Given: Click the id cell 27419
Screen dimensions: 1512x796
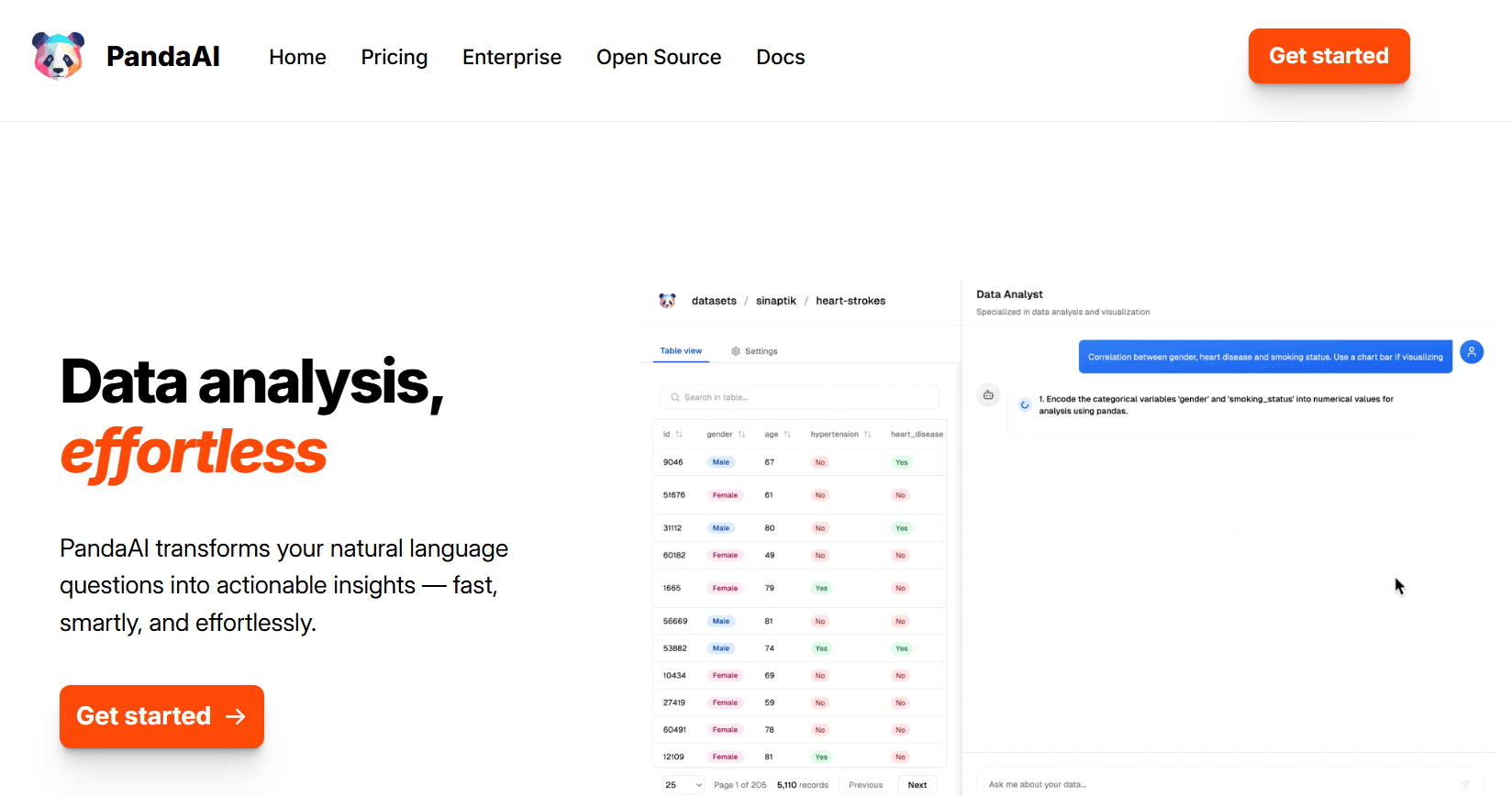Looking at the screenshot, I should (674, 703).
